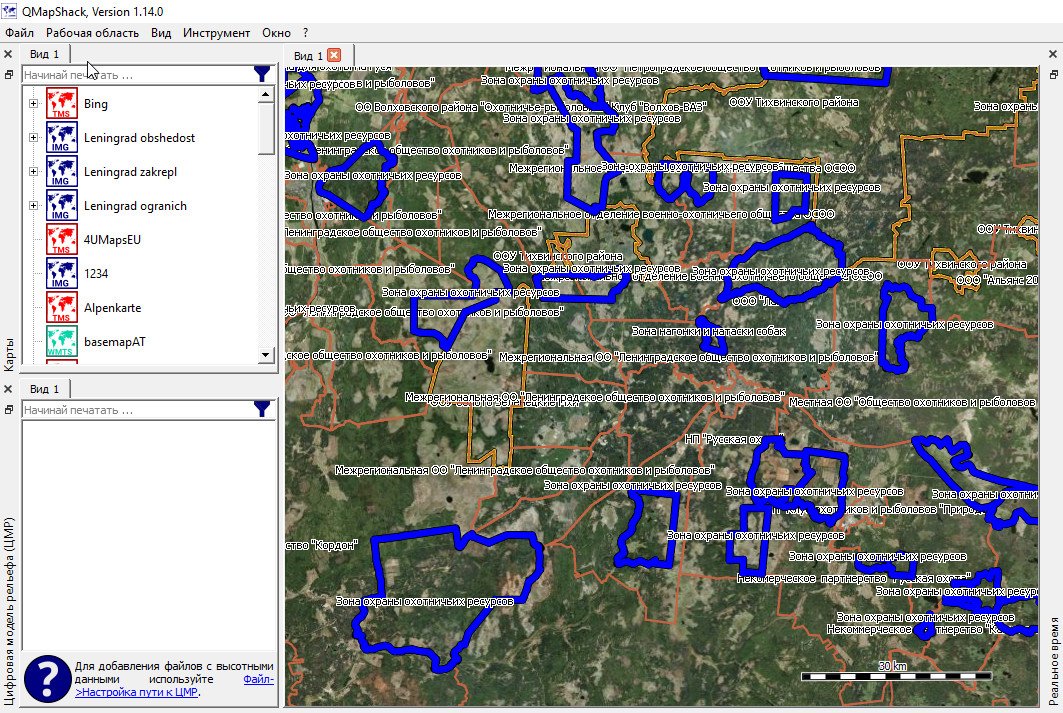Viewport: 1063px width, 713px height.
Task: Click the 4UMapsEU TMS map icon
Action: coord(62,240)
